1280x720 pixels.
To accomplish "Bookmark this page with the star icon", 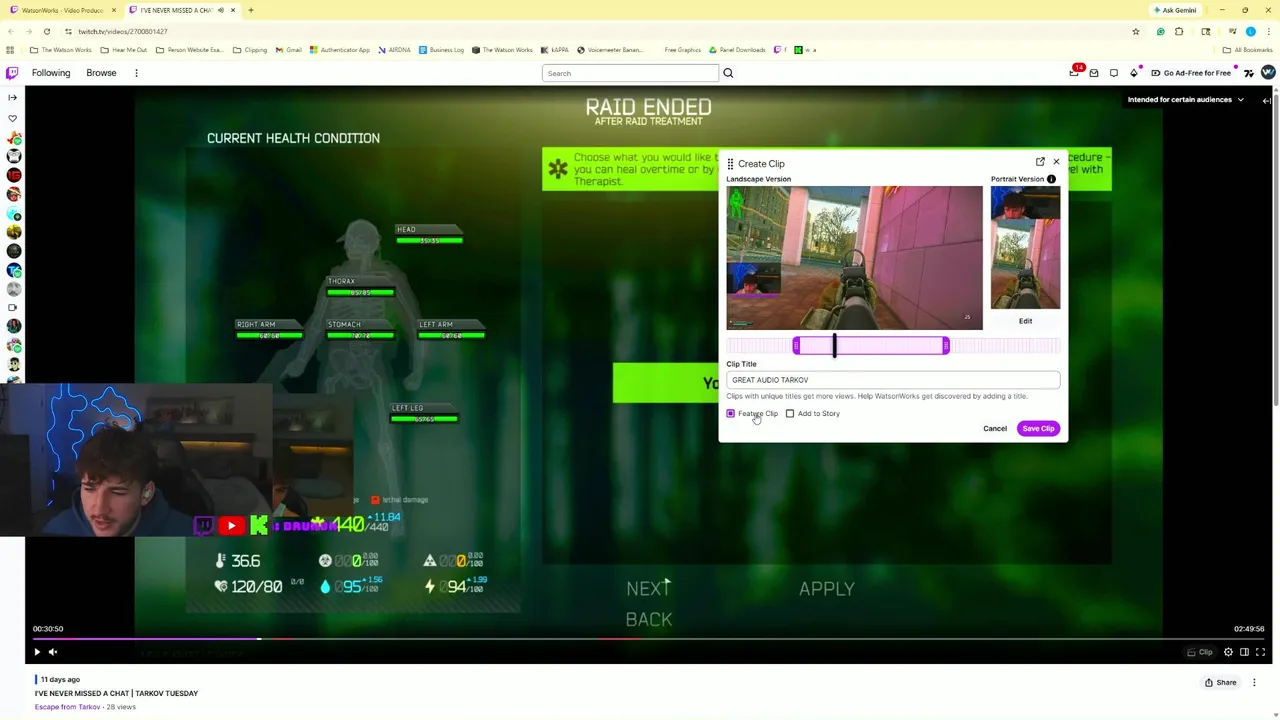I will coord(1135,32).
